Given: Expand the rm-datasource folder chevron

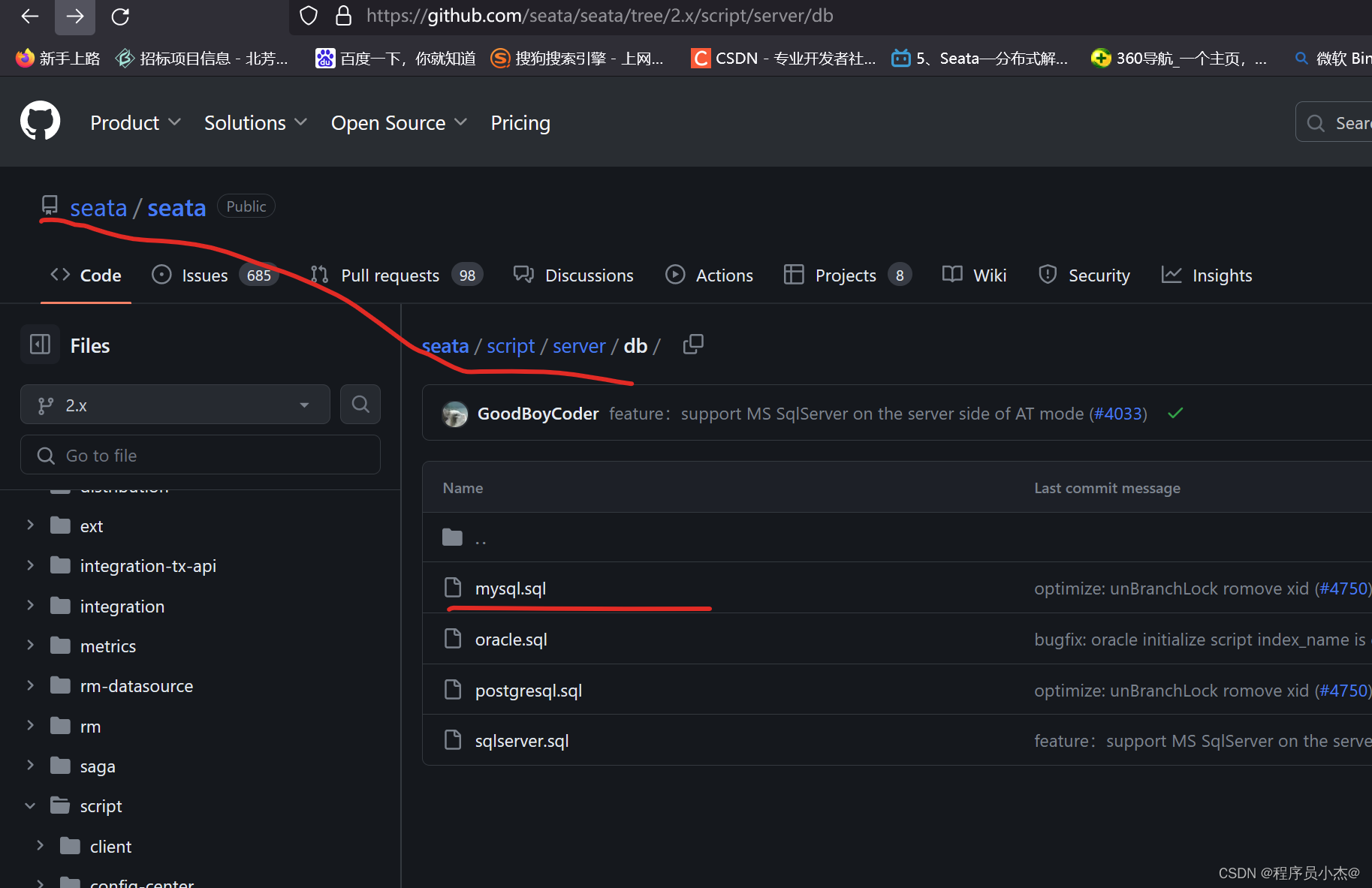Looking at the screenshot, I should (x=30, y=685).
